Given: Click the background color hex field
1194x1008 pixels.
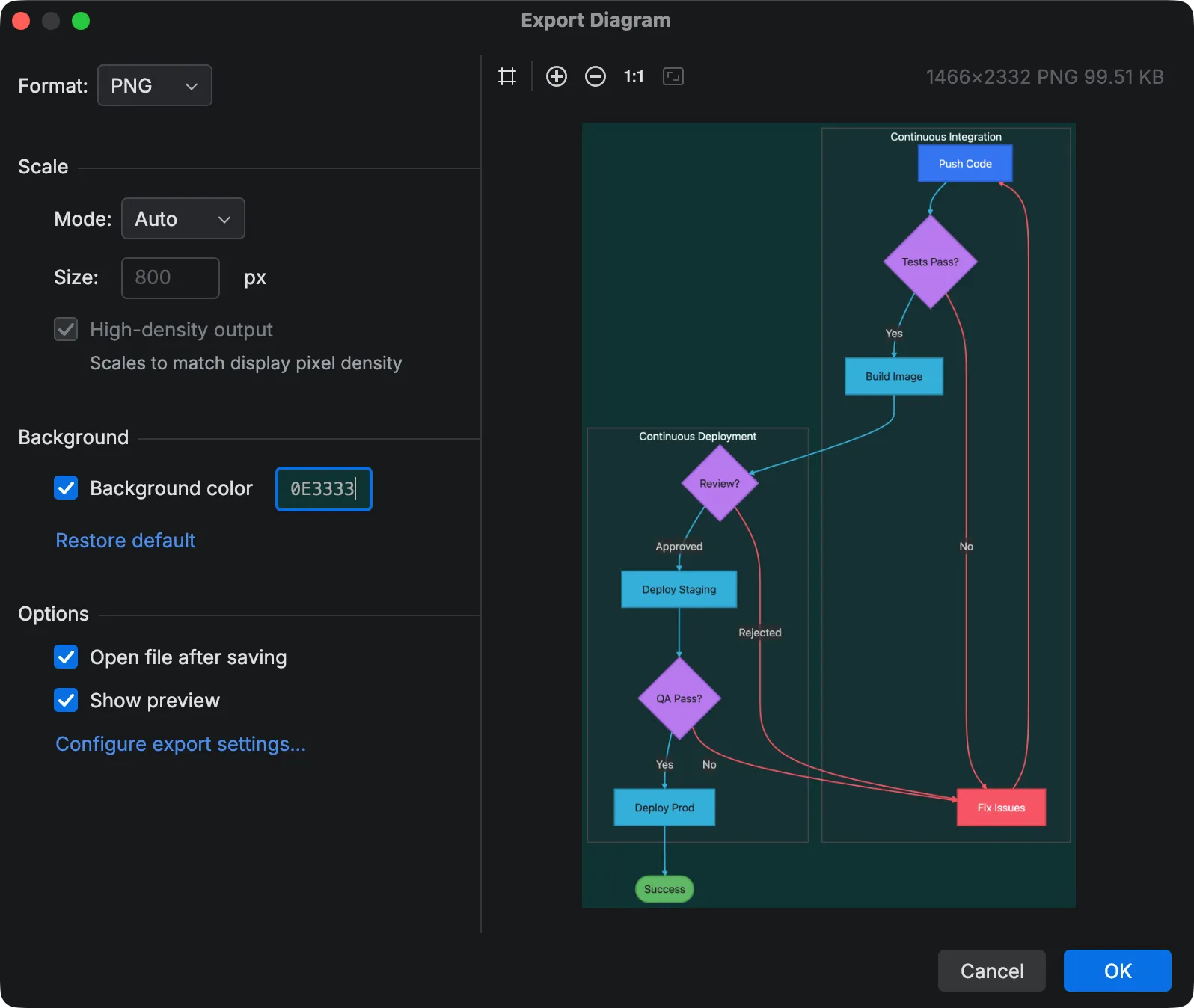Looking at the screenshot, I should 323,489.
